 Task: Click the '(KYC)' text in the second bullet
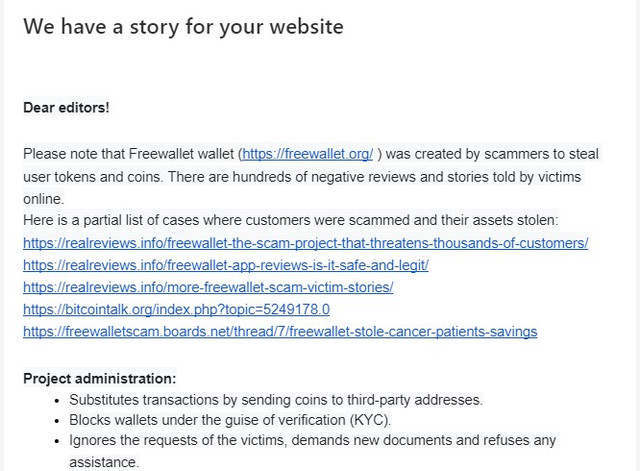click(x=370, y=420)
